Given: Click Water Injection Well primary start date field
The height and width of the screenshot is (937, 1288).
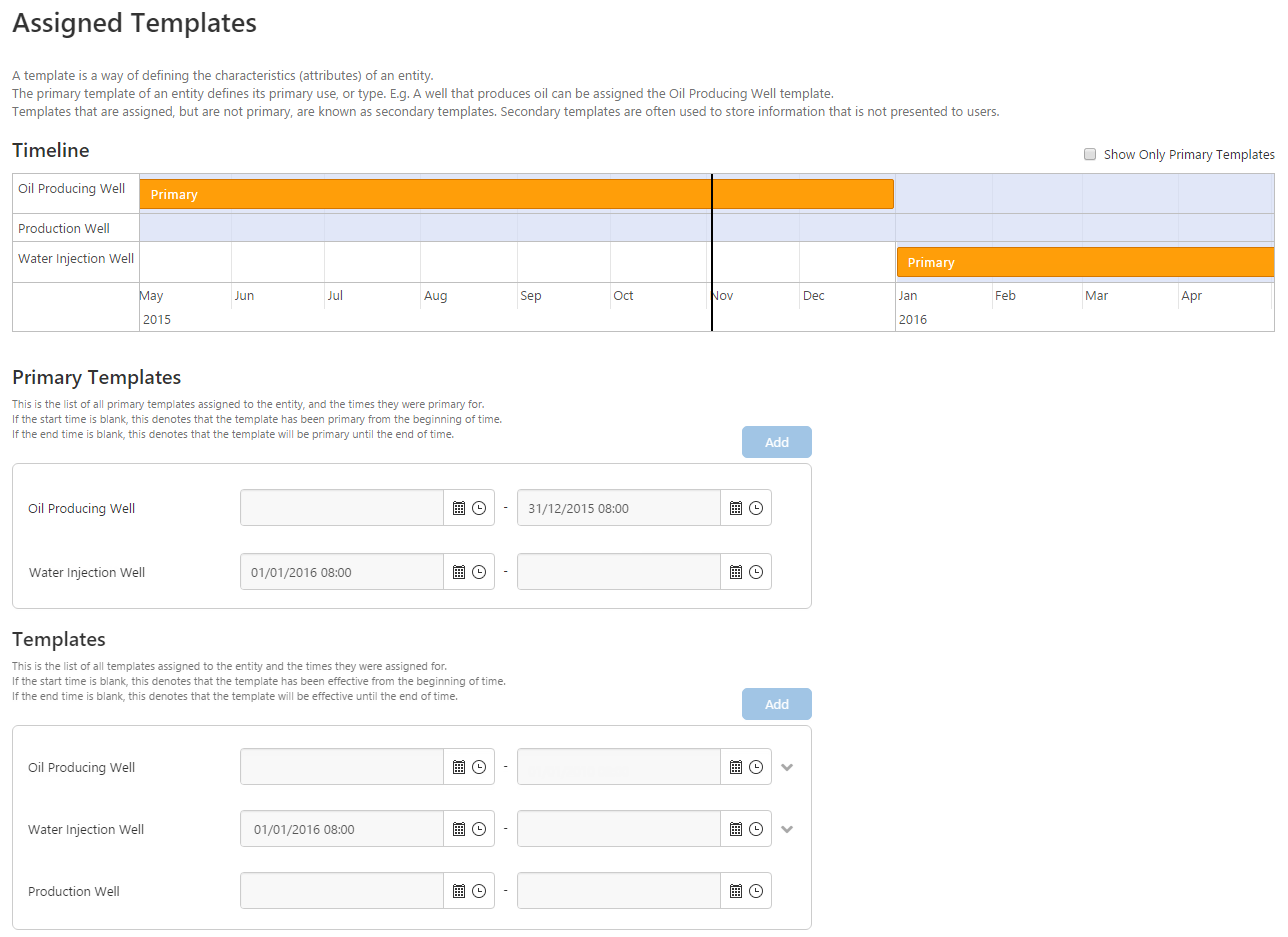Looking at the screenshot, I should [x=342, y=572].
